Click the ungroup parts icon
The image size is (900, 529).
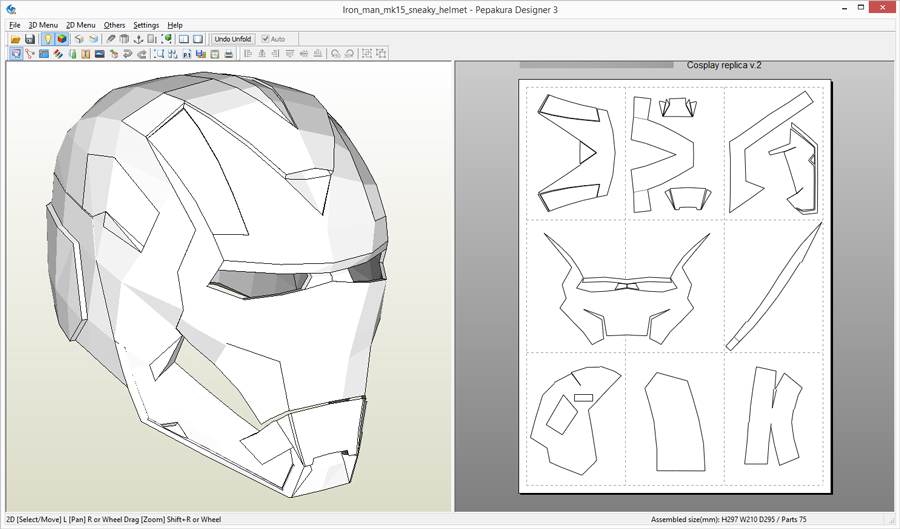pos(380,54)
